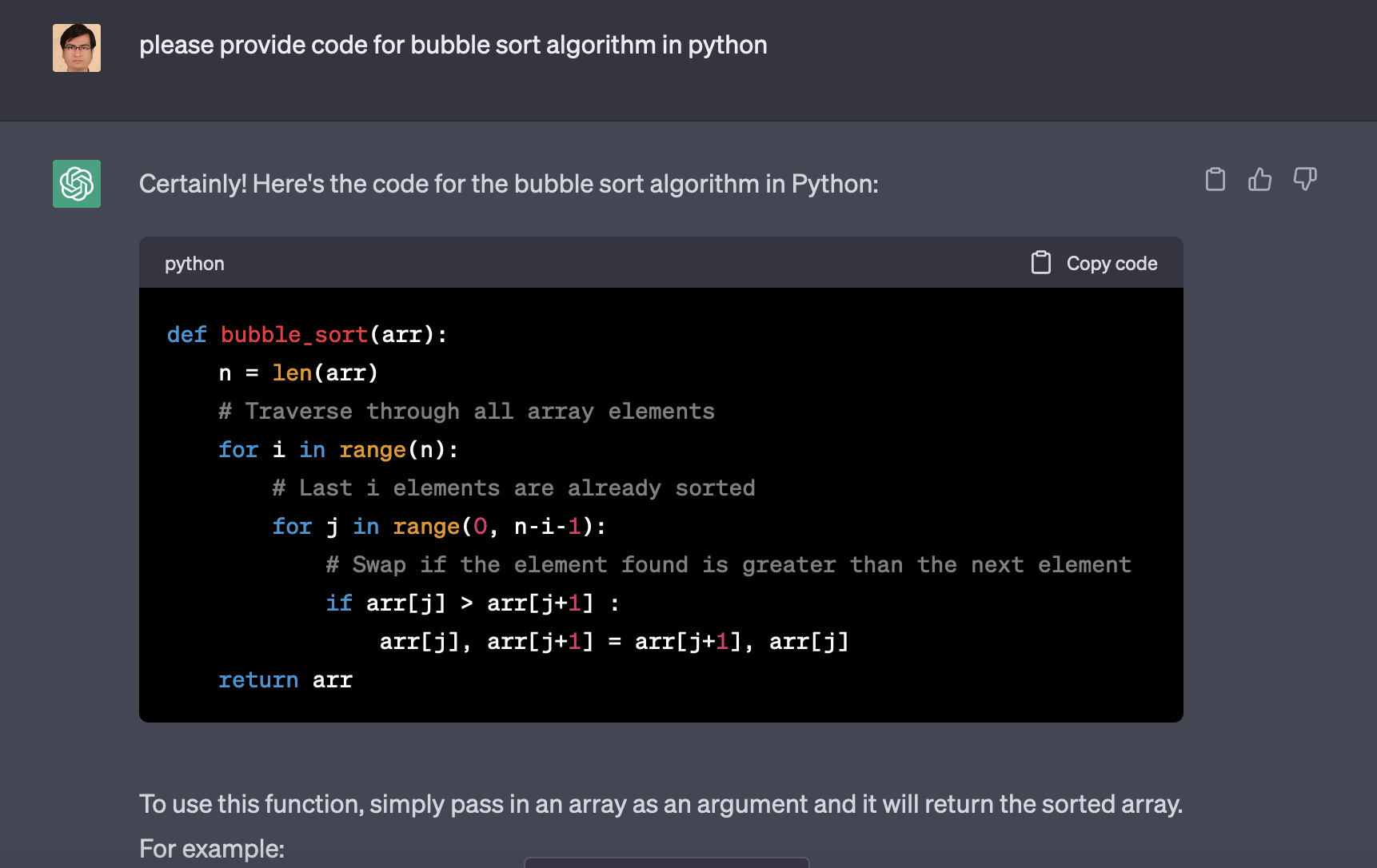
Task: Click the '# Last i elements are already sorted' comment
Action: pos(513,488)
